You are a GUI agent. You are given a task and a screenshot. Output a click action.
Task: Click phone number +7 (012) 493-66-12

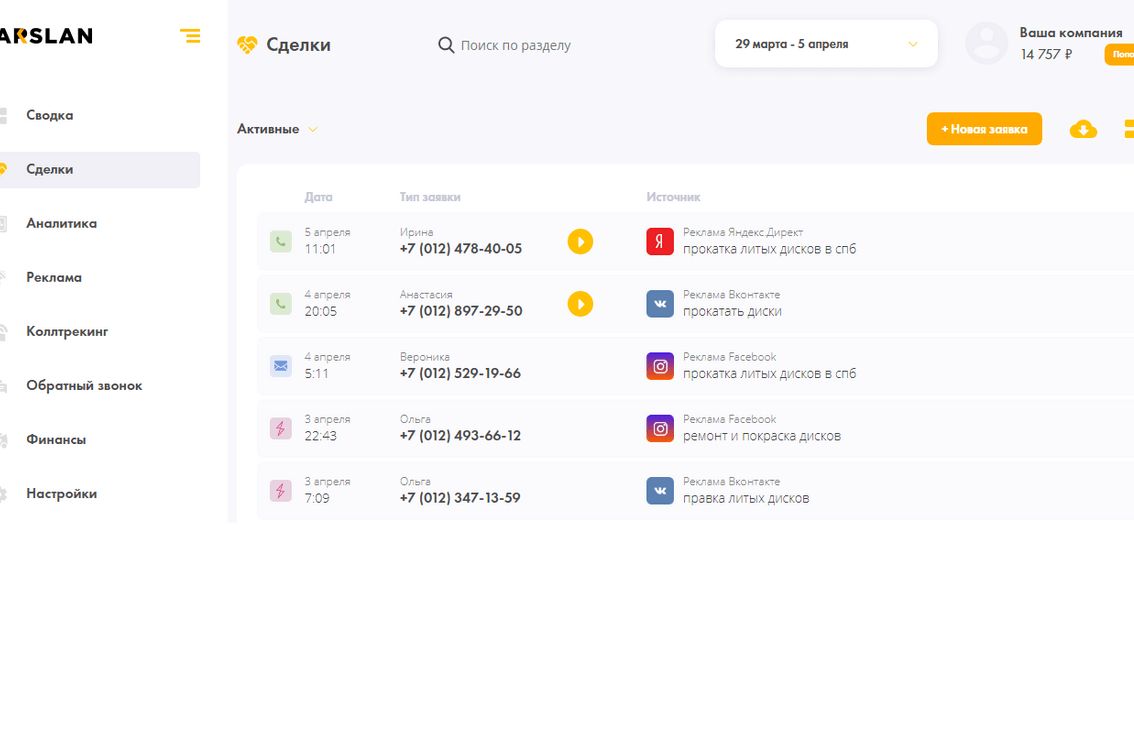point(460,436)
